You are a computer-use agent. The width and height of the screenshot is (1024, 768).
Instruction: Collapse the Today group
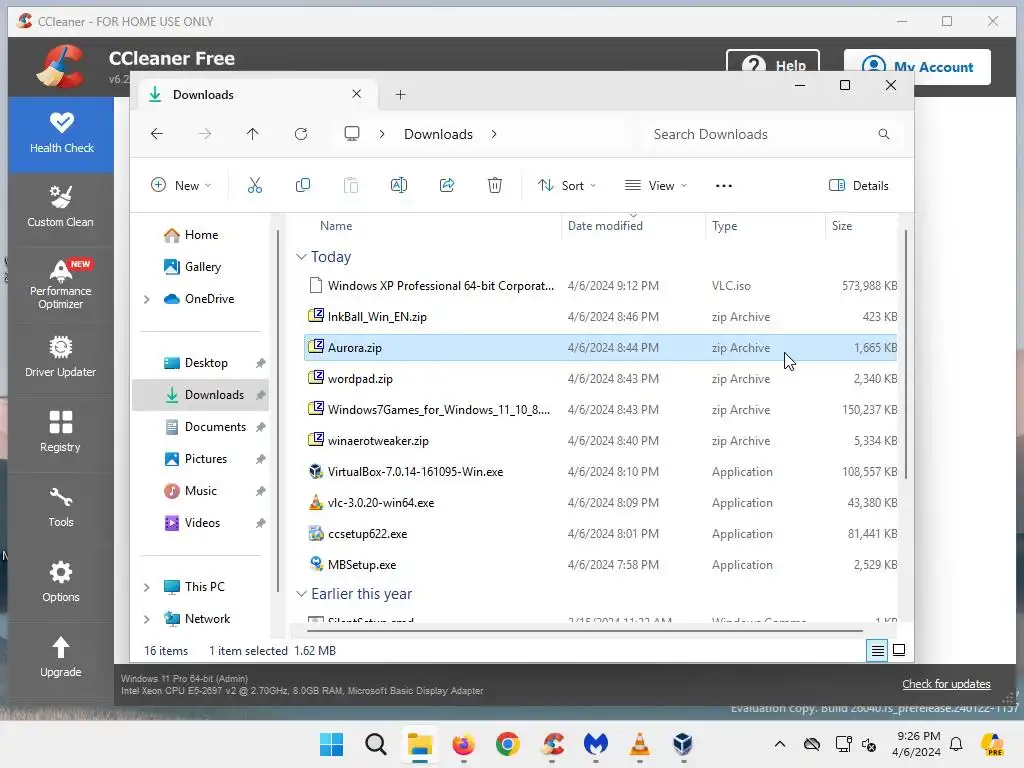(301, 257)
